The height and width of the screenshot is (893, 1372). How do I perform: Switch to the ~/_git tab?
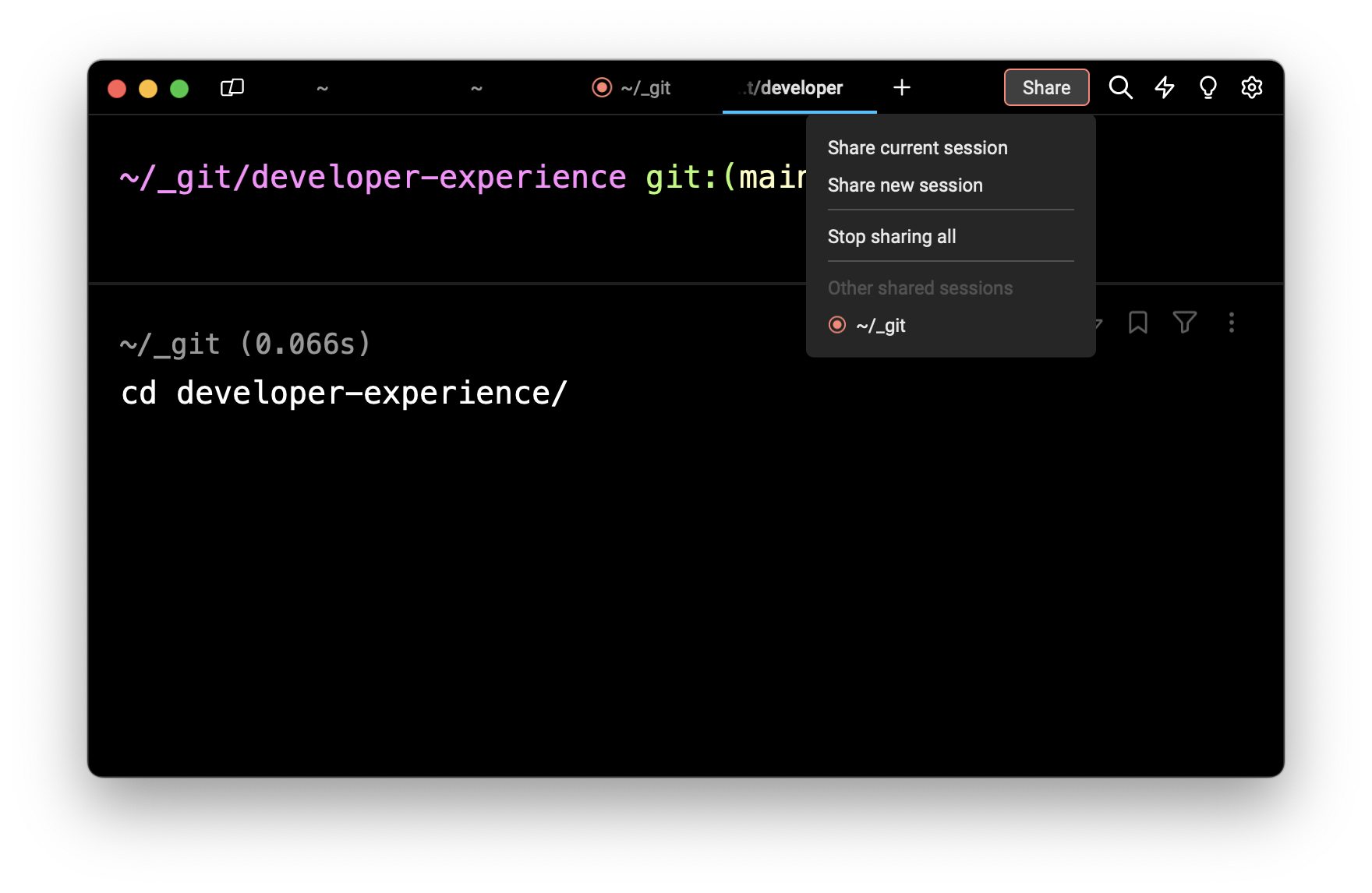coord(631,88)
